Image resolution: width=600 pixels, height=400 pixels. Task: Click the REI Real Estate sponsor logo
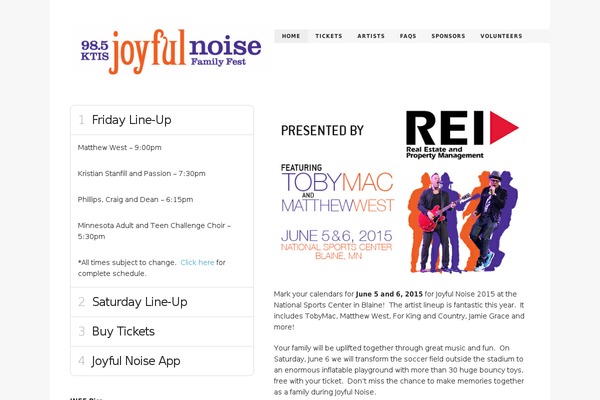click(462, 134)
